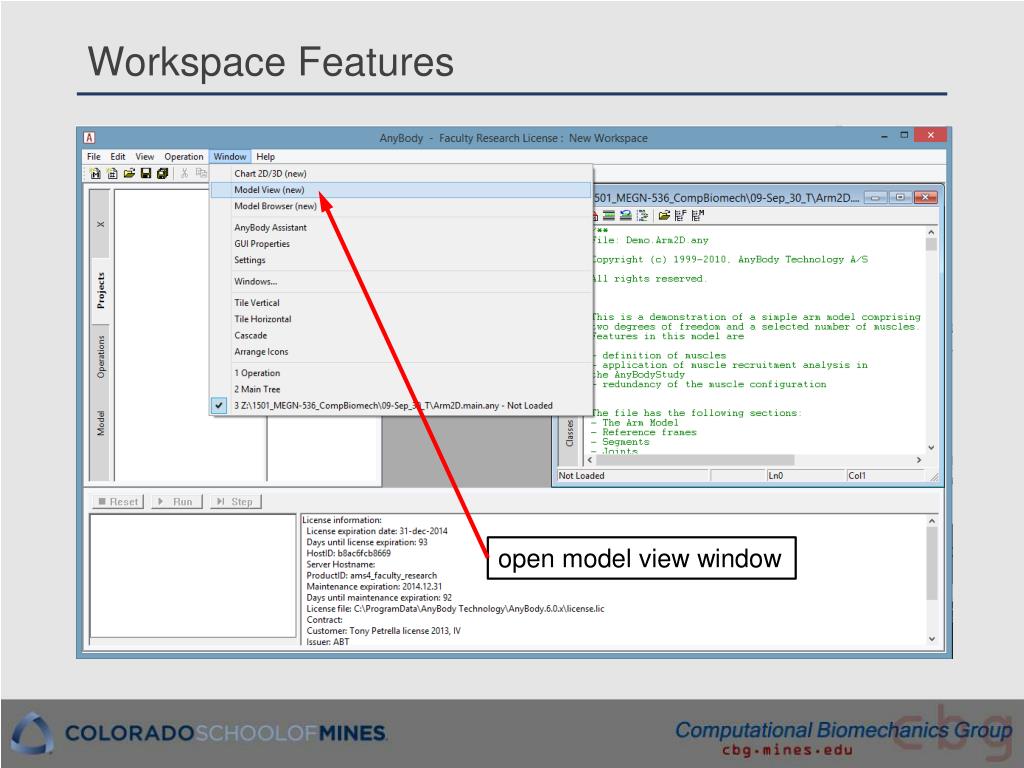Click editor vertical scrollbar down arrow
The width and height of the screenshot is (1024, 768).
(x=931, y=448)
